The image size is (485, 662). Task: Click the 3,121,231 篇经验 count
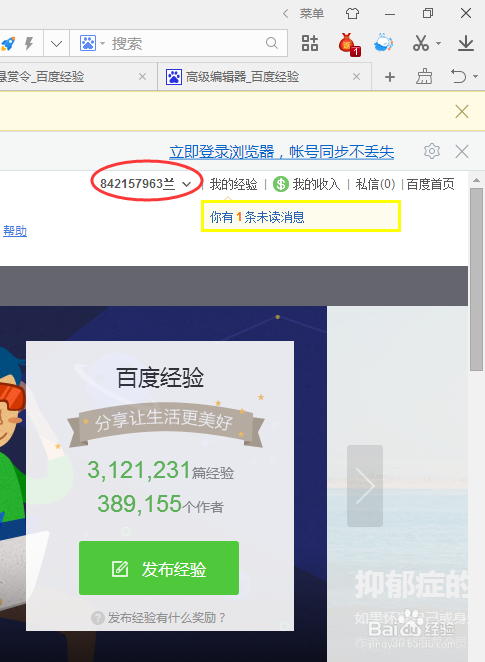160,470
